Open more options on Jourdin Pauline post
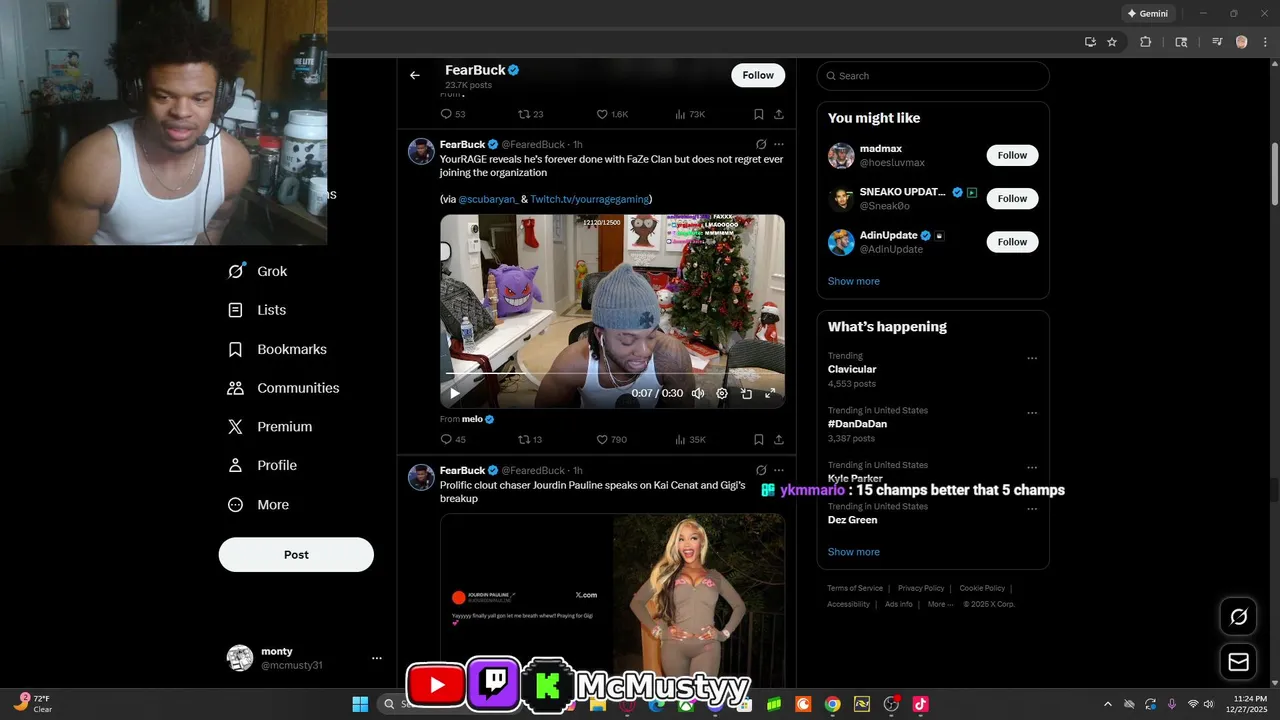The image size is (1280, 720). tap(779, 470)
